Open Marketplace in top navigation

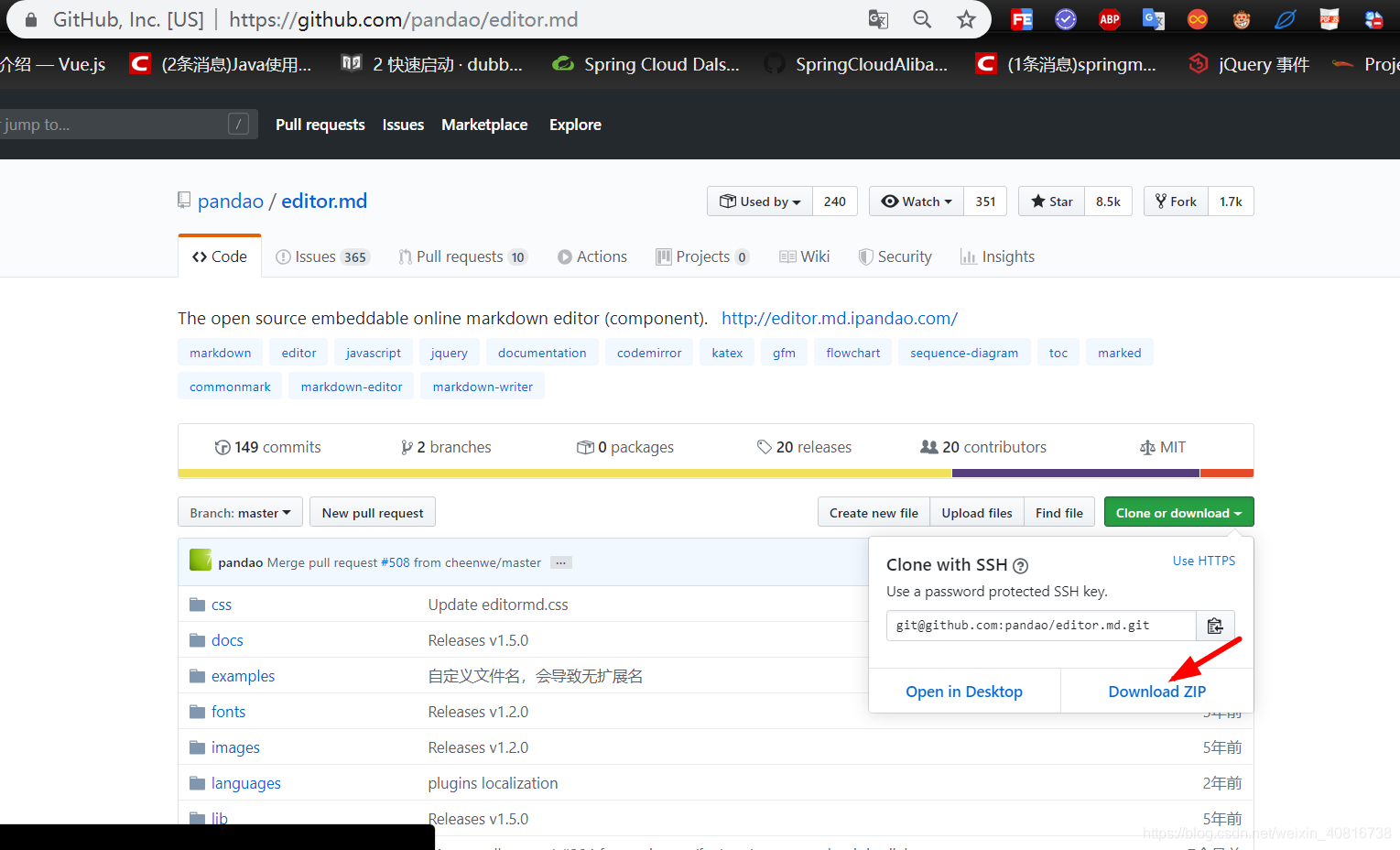pyautogui.click(x=484, y=125)
